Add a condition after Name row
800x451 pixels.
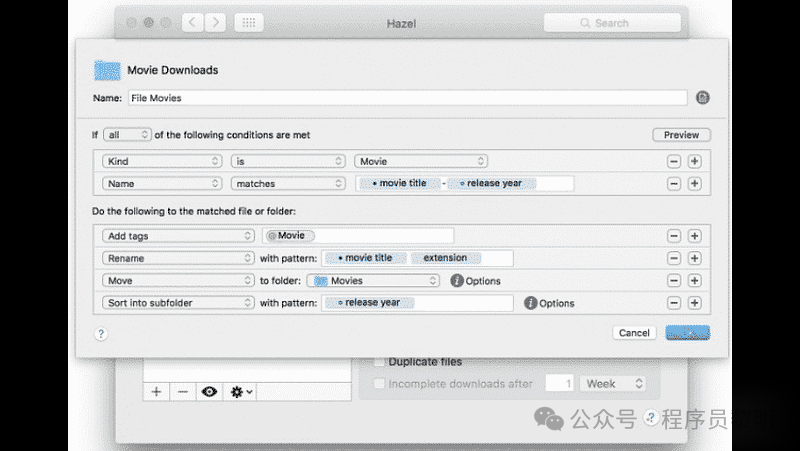(x=694, y=184)
